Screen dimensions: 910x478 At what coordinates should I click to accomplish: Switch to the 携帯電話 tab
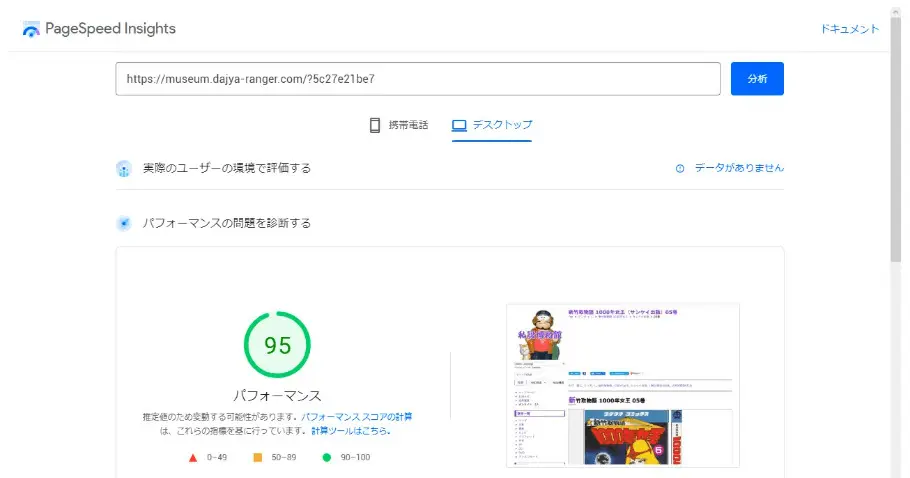[x=399, y=125]
